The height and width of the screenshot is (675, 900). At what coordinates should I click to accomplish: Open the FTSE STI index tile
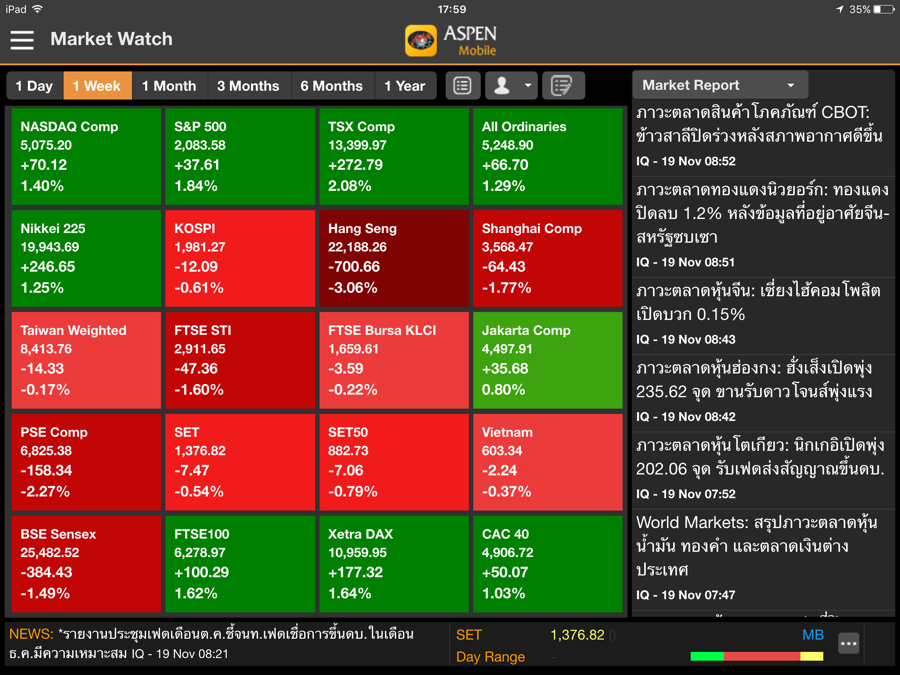click(x=240, y=360)
